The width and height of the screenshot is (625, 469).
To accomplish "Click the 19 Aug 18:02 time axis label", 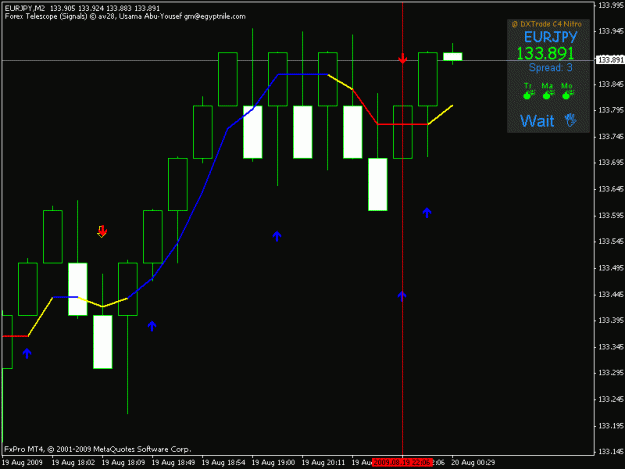I will (x=73, y=463).
